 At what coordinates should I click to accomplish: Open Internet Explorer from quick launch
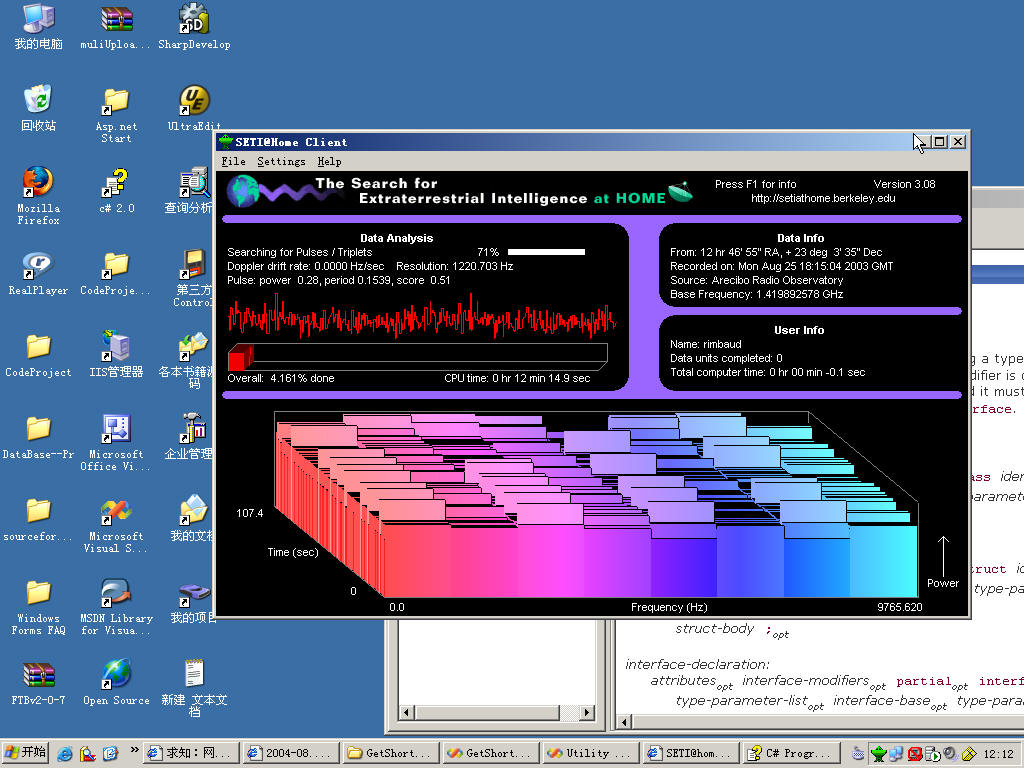pos(65,754)
